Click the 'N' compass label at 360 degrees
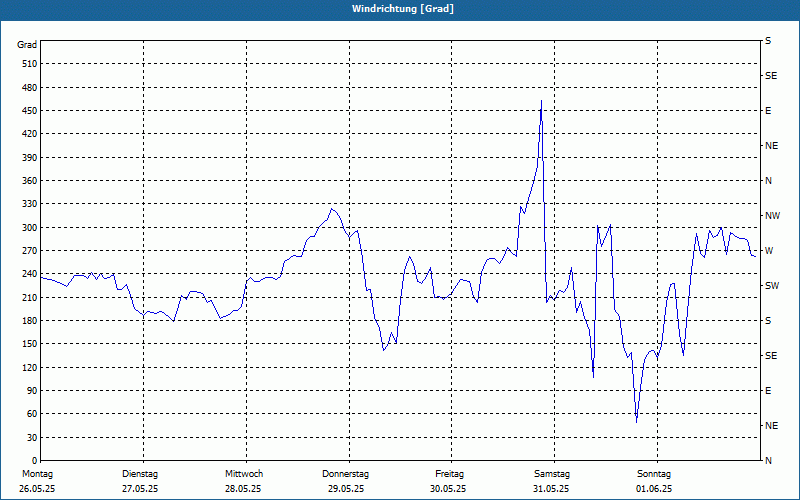Viewport: 800px width, 500px height. 768,181
